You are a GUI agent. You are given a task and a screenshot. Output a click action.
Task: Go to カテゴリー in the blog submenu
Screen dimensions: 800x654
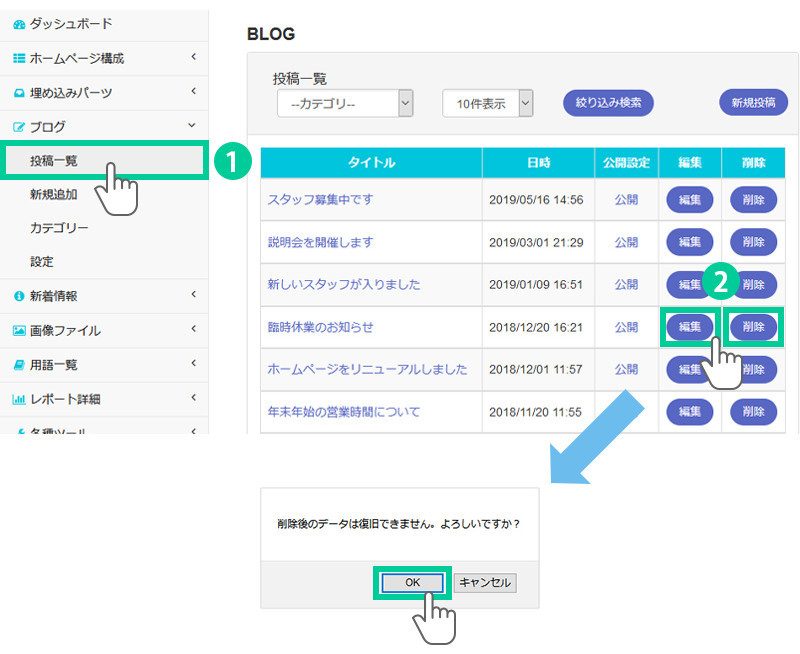[x=59, y=228]
